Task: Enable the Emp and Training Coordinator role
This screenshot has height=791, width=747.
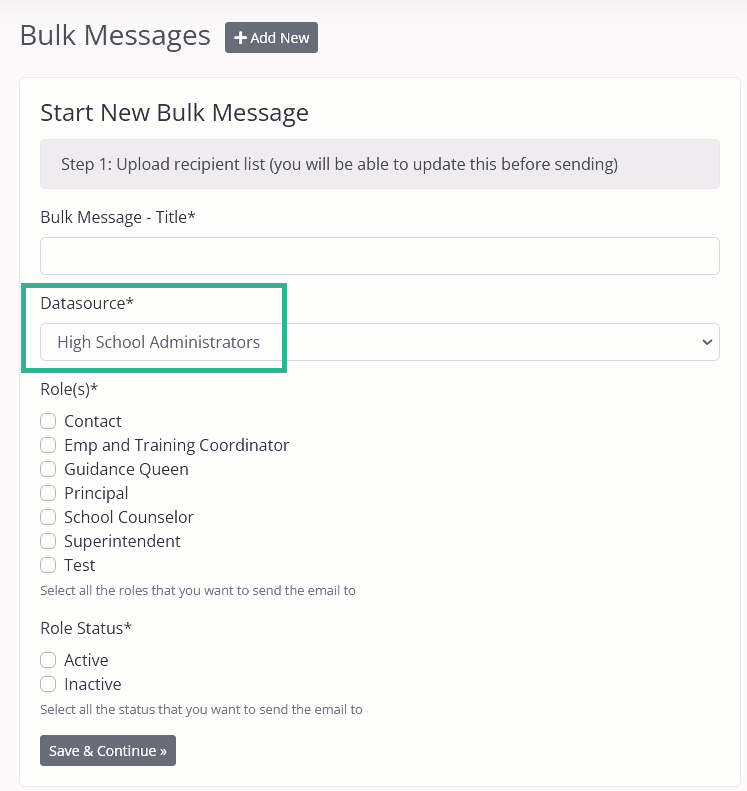Action: pyautogui.click(x=48, y=445)
